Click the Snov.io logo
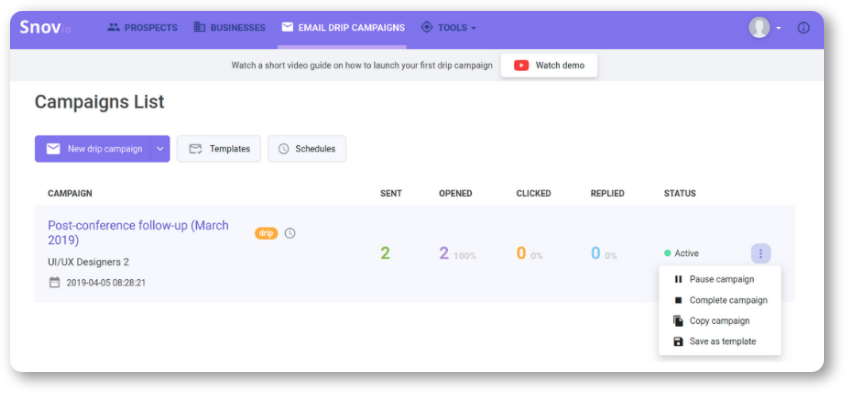Viewport: 846px width, 393px height. tap(45, 28)
